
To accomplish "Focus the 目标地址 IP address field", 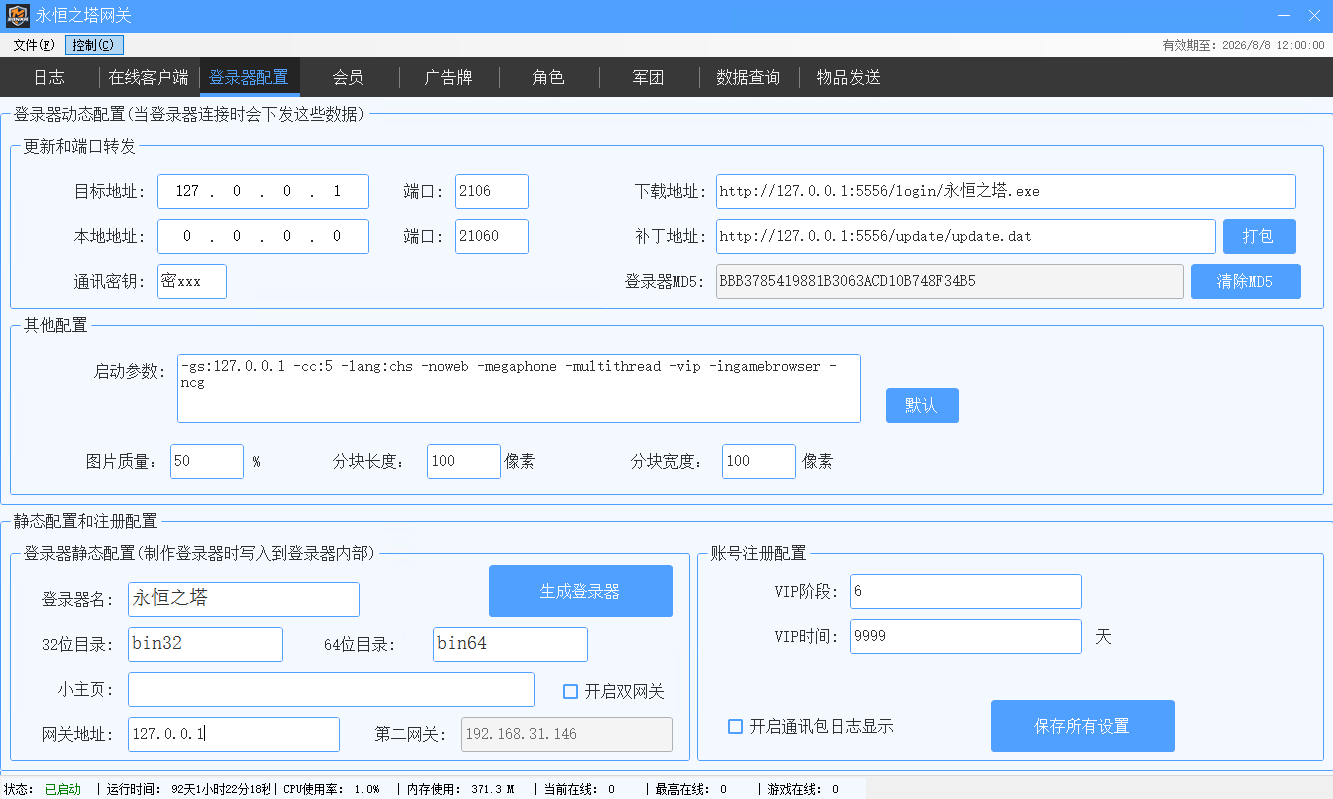I will click(x=263, y=191).
